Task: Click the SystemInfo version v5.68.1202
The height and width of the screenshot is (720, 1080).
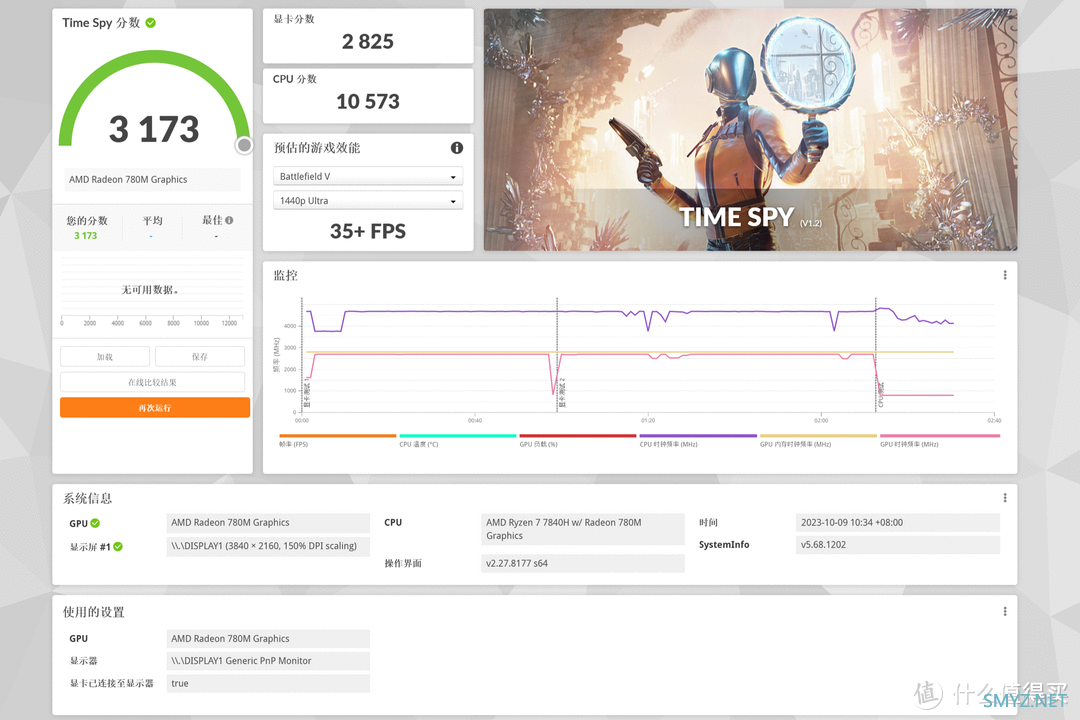Action: [x=897, y=544]
